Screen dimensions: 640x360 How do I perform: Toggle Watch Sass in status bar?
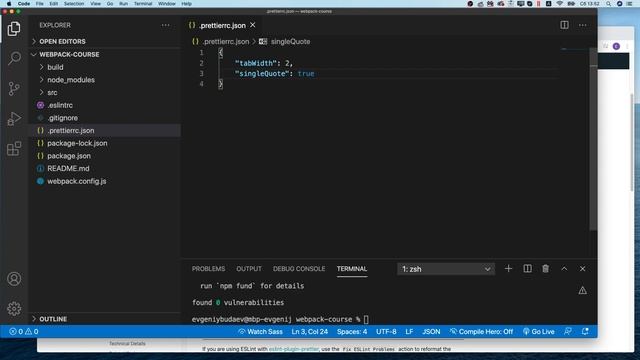click(260, 331)
